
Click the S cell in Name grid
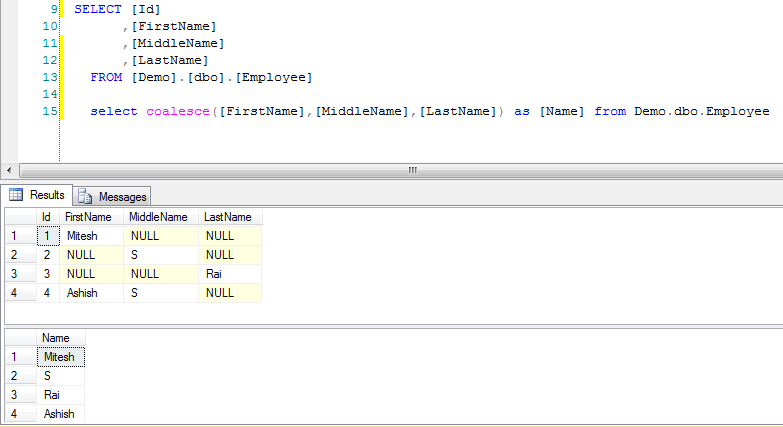click(x=60, y=376)
